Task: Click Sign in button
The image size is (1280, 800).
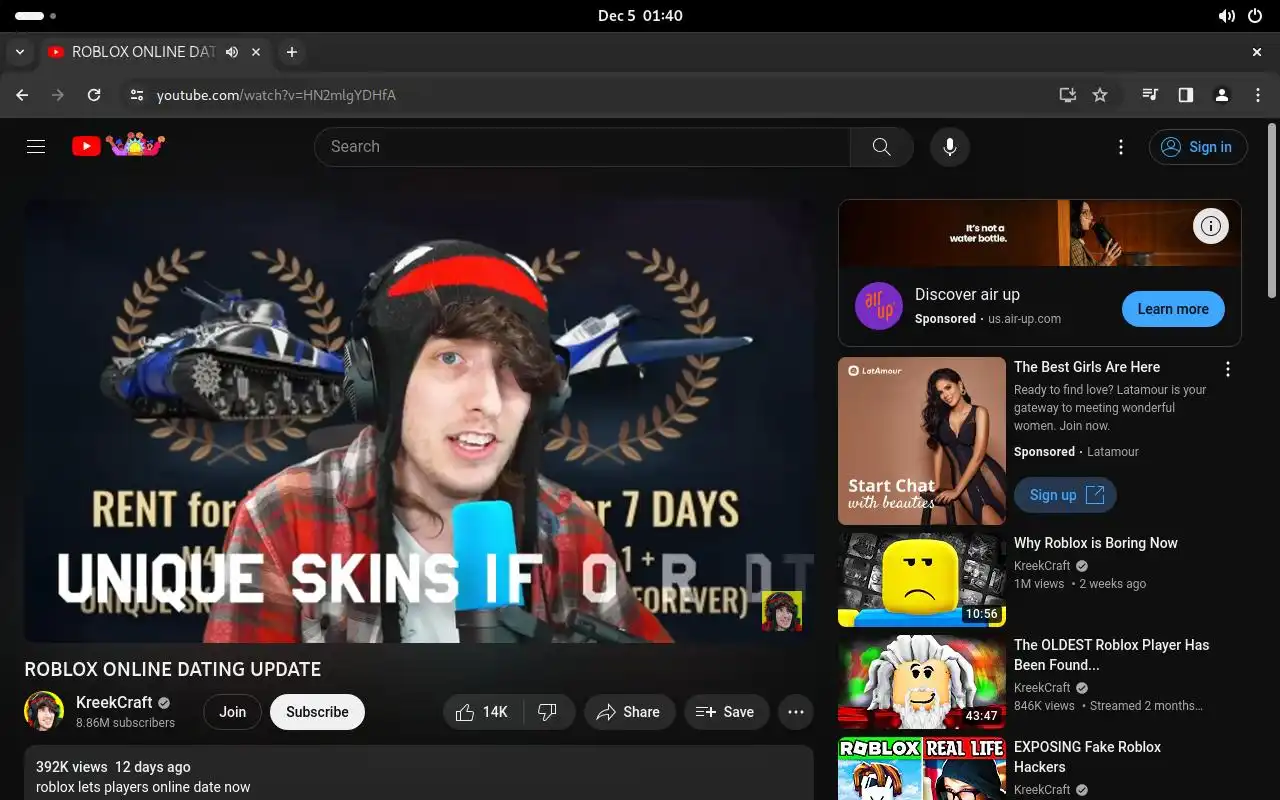Action: point(1198,147)
